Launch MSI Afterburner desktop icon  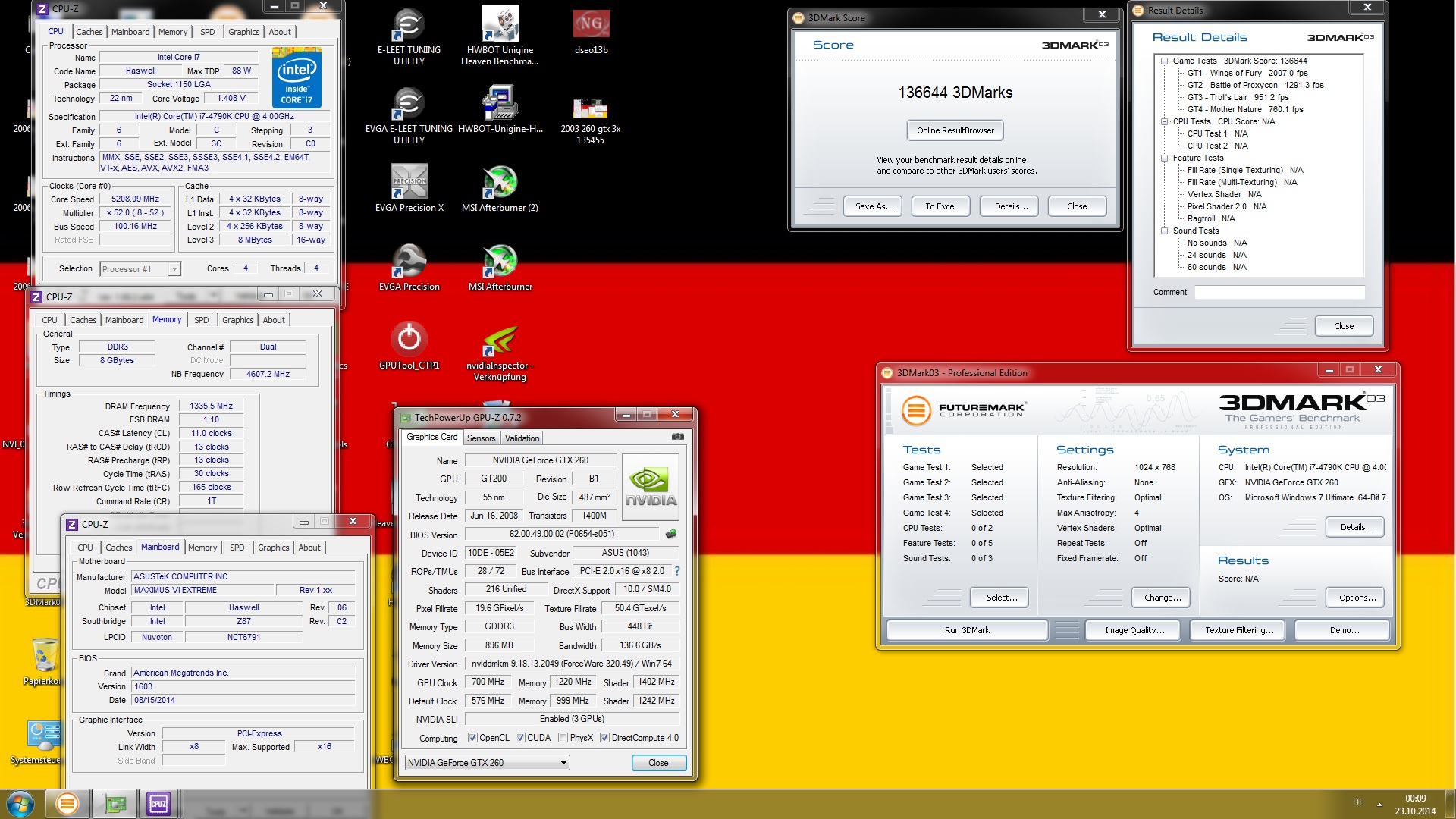(500, 267)
